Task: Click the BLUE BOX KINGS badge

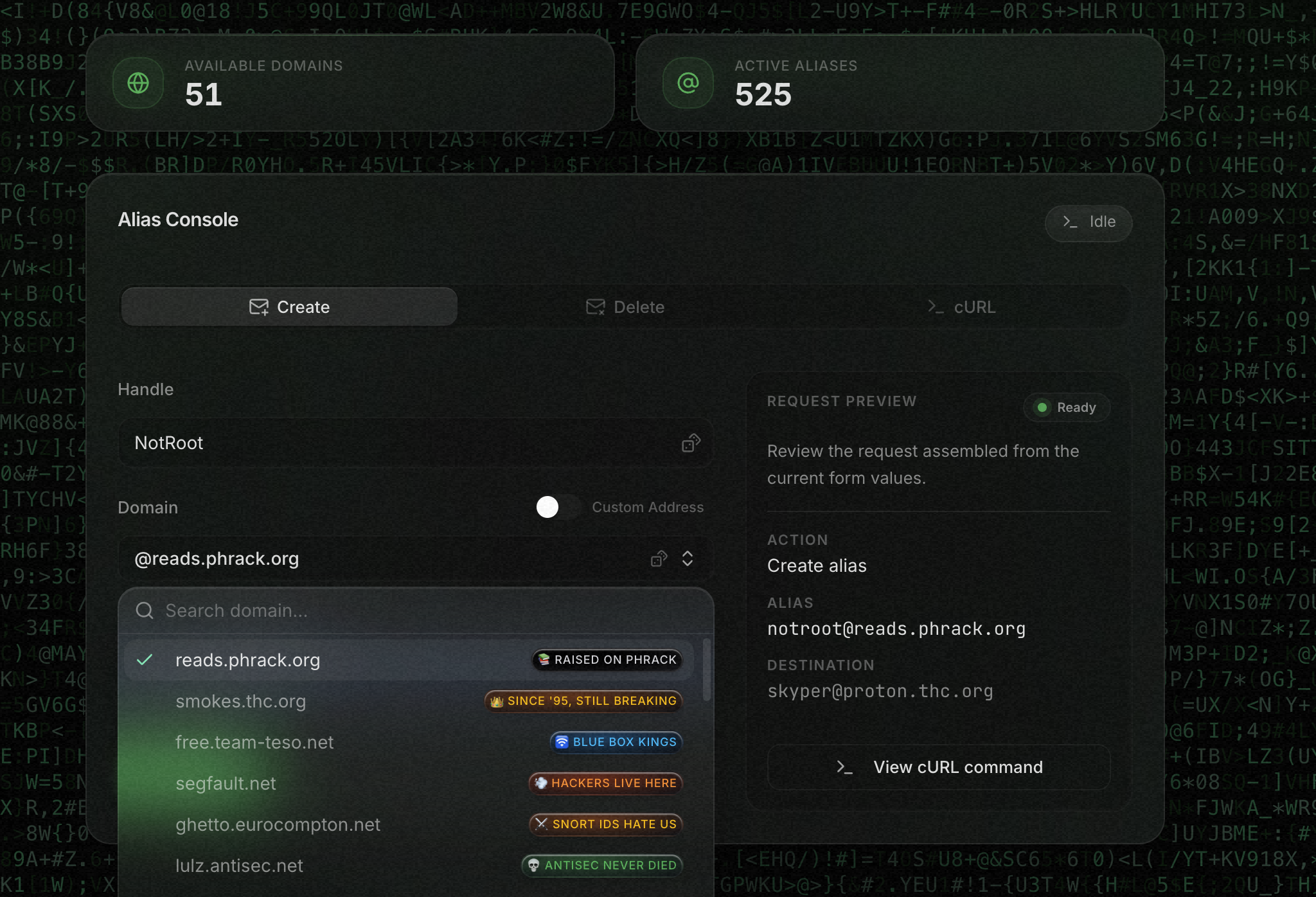Action: point(616,742)
